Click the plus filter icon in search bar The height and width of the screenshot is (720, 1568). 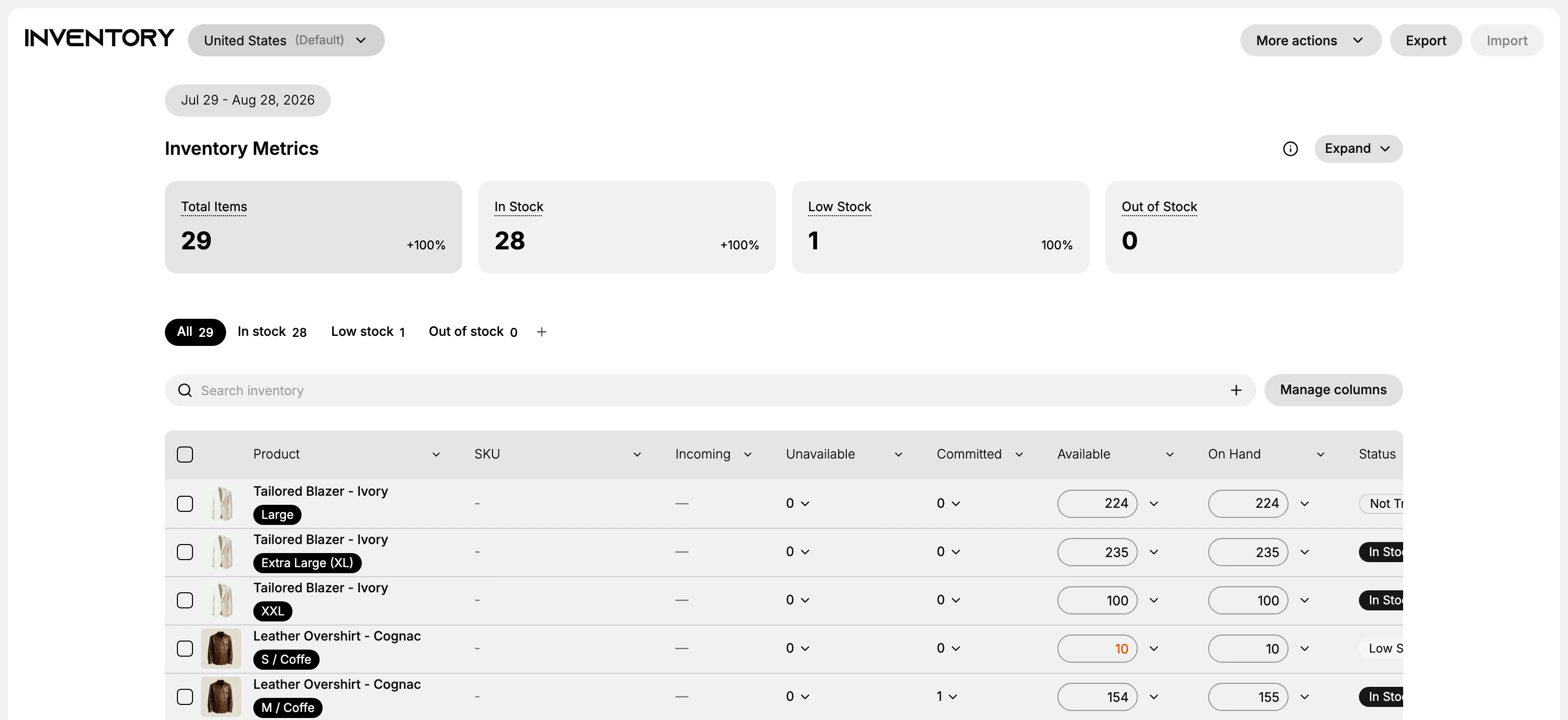click(1236, 391)
